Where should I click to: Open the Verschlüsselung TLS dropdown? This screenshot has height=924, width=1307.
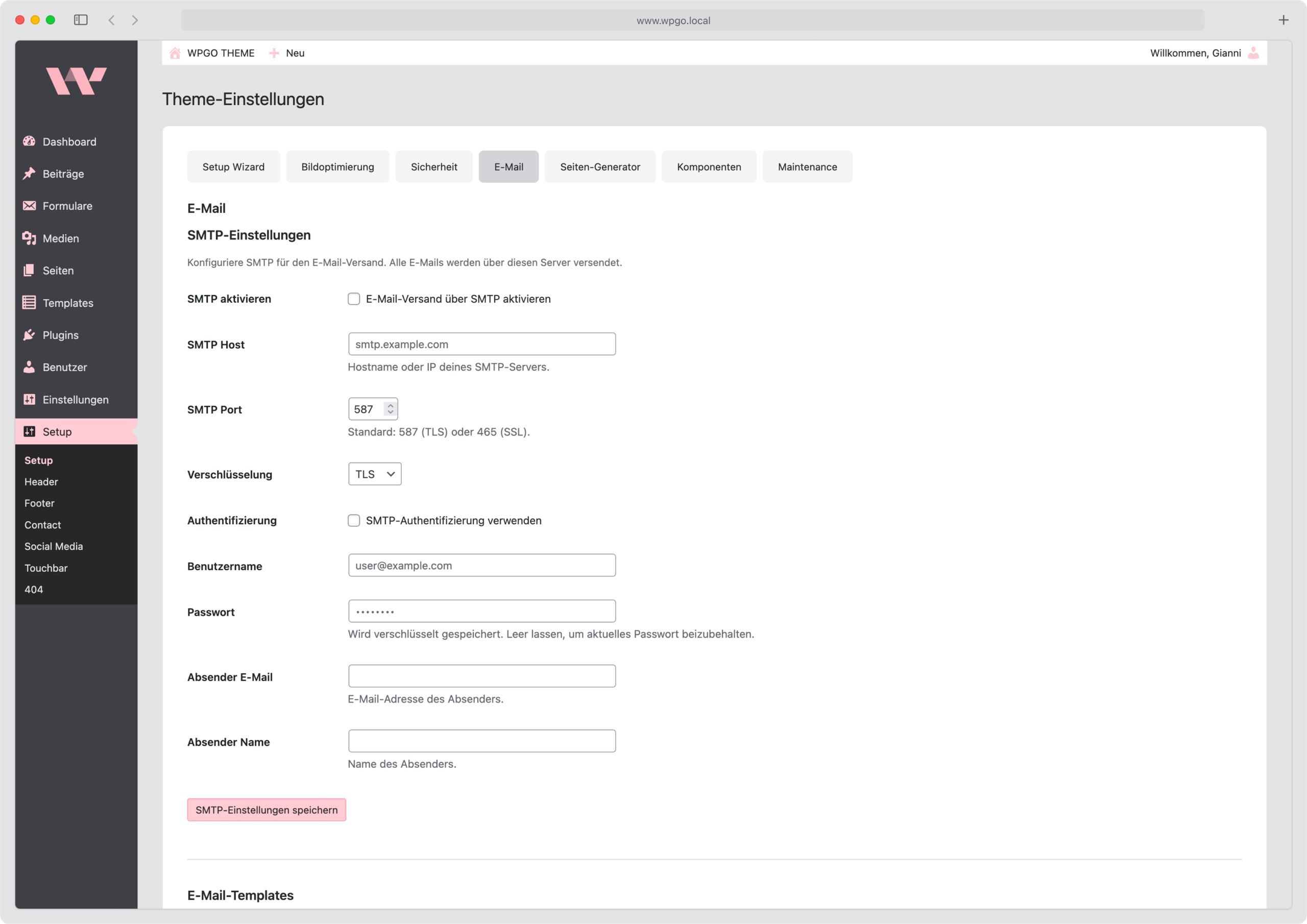pyautogui.click(x=374, y=474)
